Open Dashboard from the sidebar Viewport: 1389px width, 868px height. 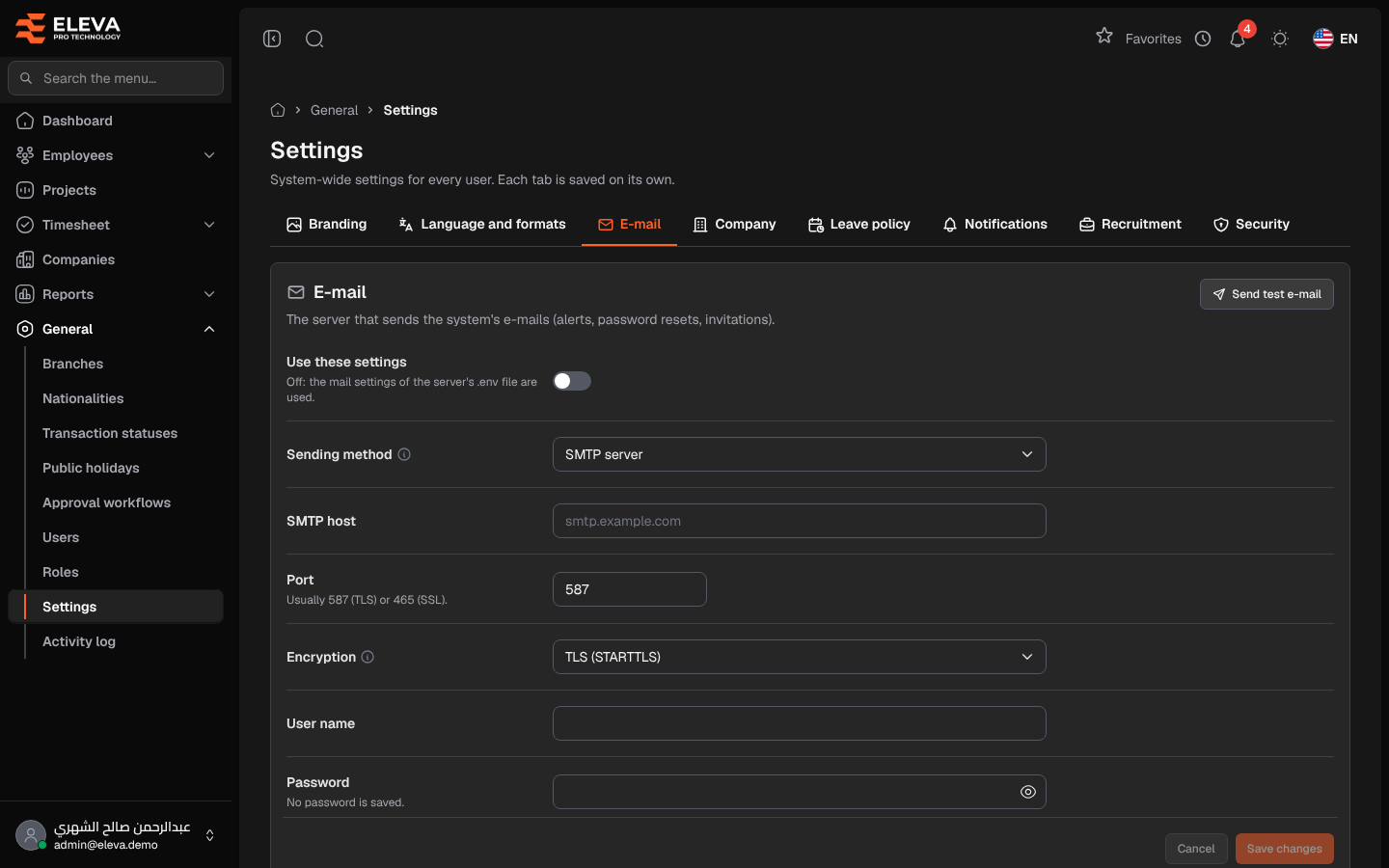click(x=116, y=121)
